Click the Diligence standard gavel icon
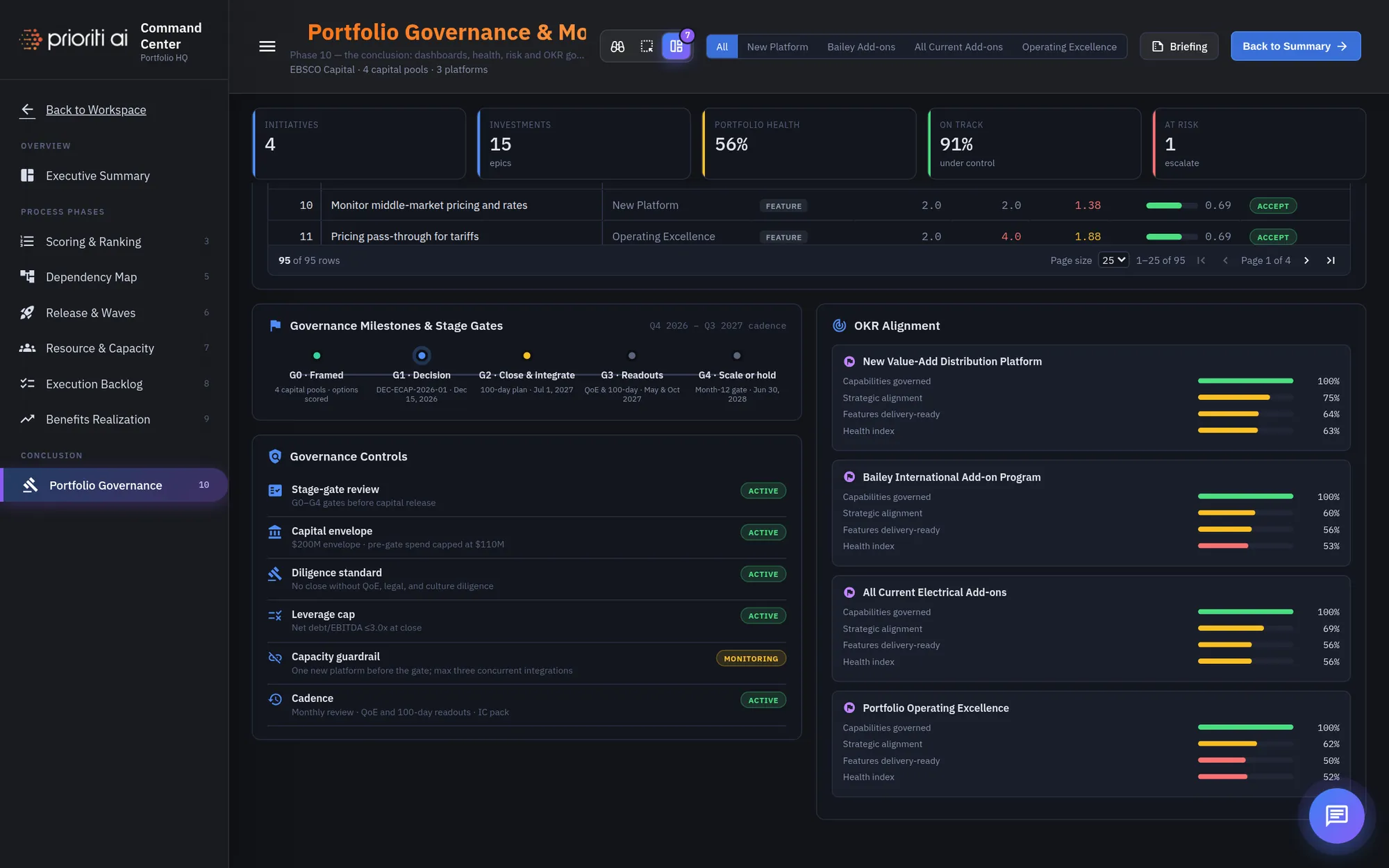The width and height of the screenshot is (1389, 868). coord(275,574)
